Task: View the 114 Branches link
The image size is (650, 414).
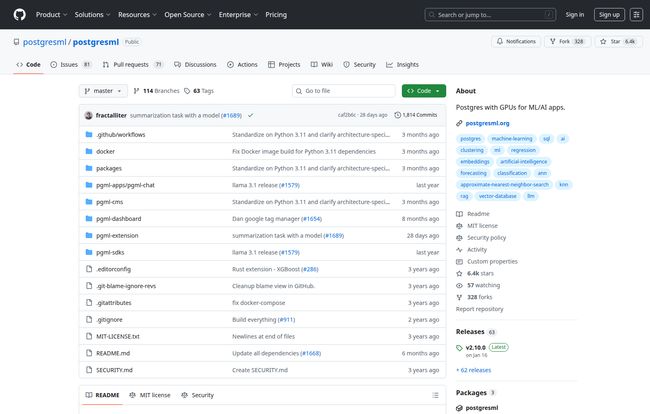Action: pos(156,91)
